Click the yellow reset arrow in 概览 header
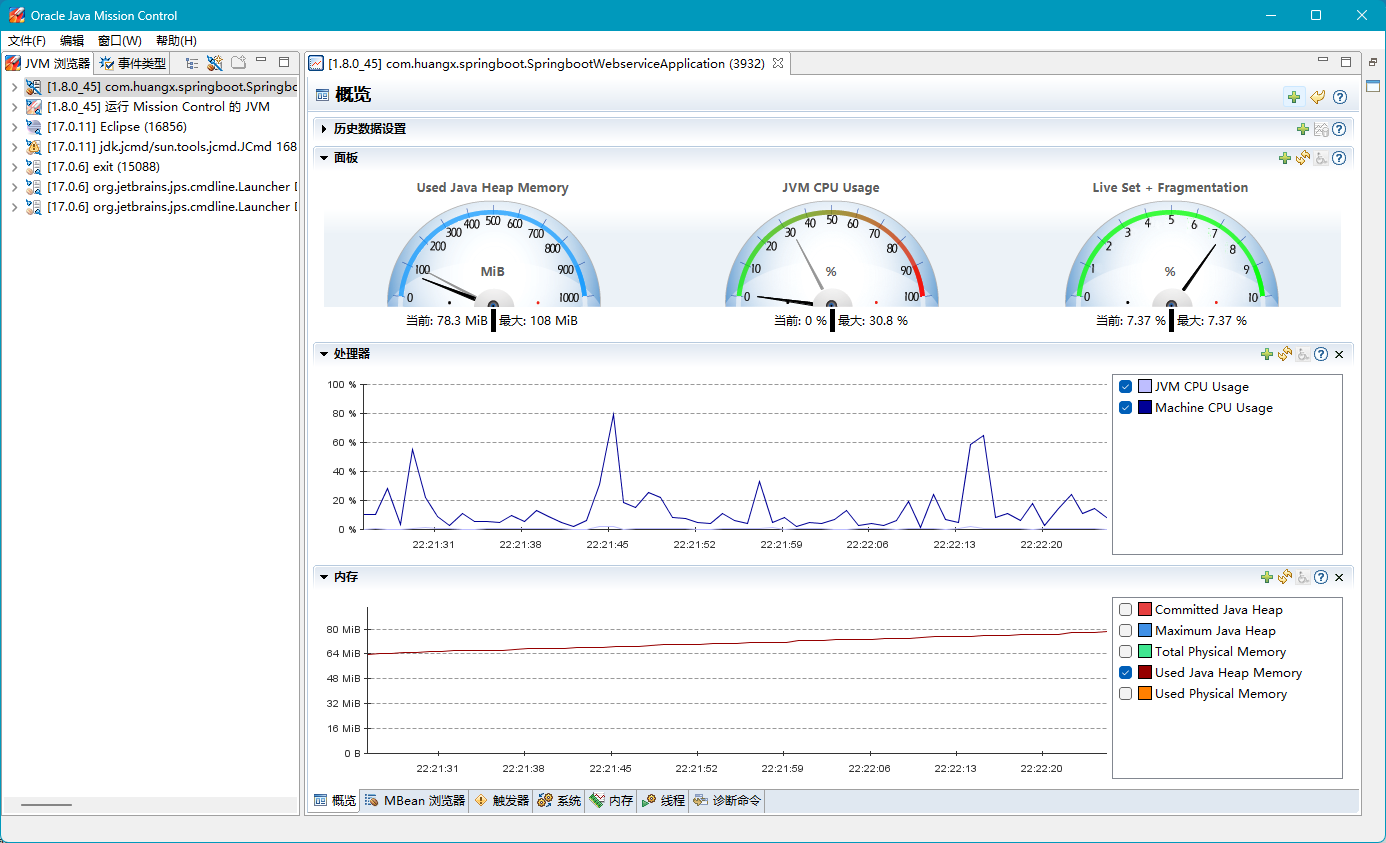Image resolution: width=1386 pixels, height=843 pixels. 1317,97
